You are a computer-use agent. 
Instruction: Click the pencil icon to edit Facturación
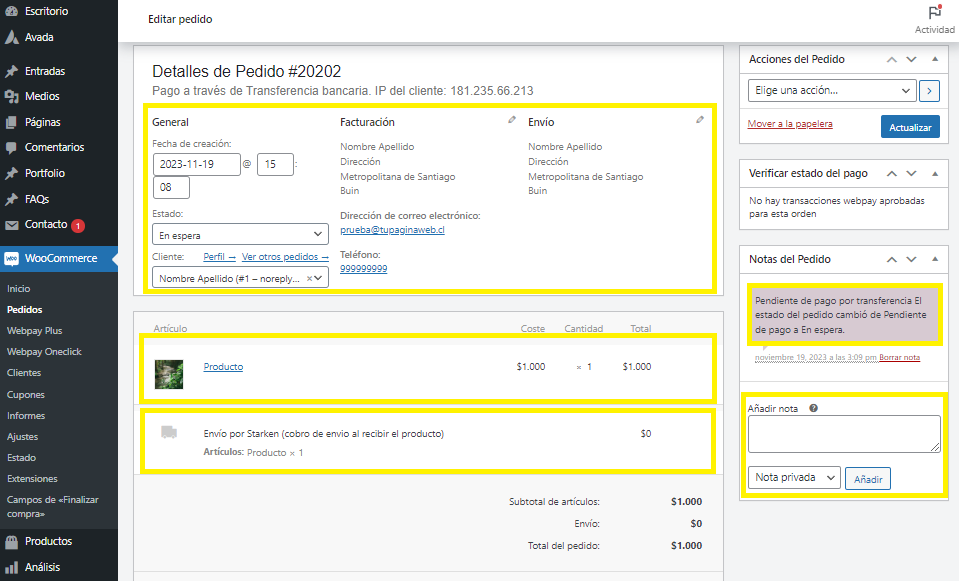[x=512, y=120]
